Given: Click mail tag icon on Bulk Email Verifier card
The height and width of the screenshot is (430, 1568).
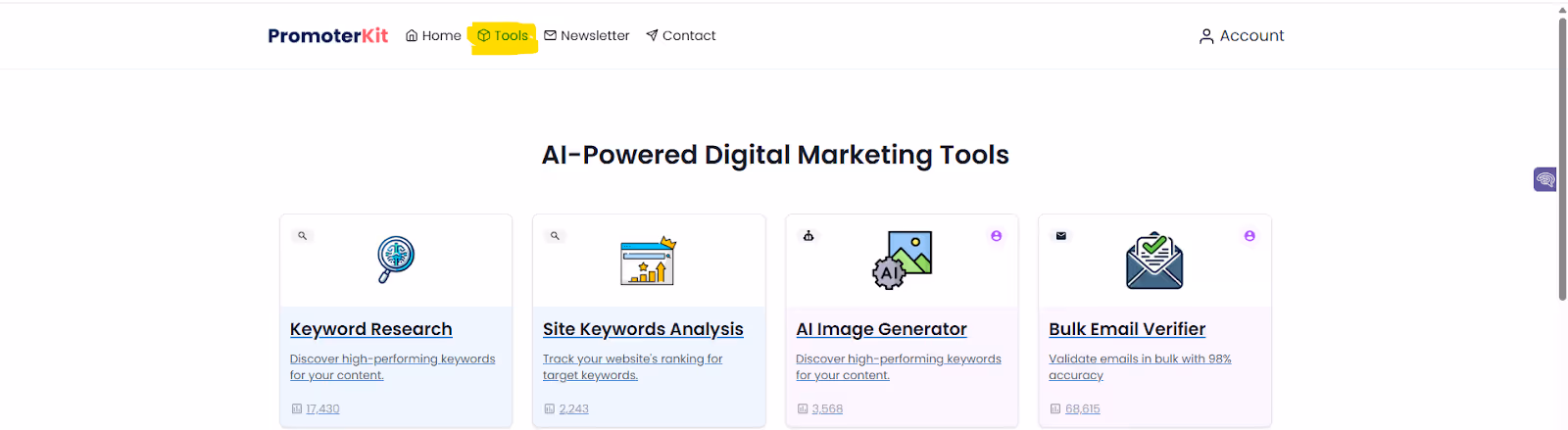Looking at the screenshot, I should pyautogui.click(x=1061, y=236).
